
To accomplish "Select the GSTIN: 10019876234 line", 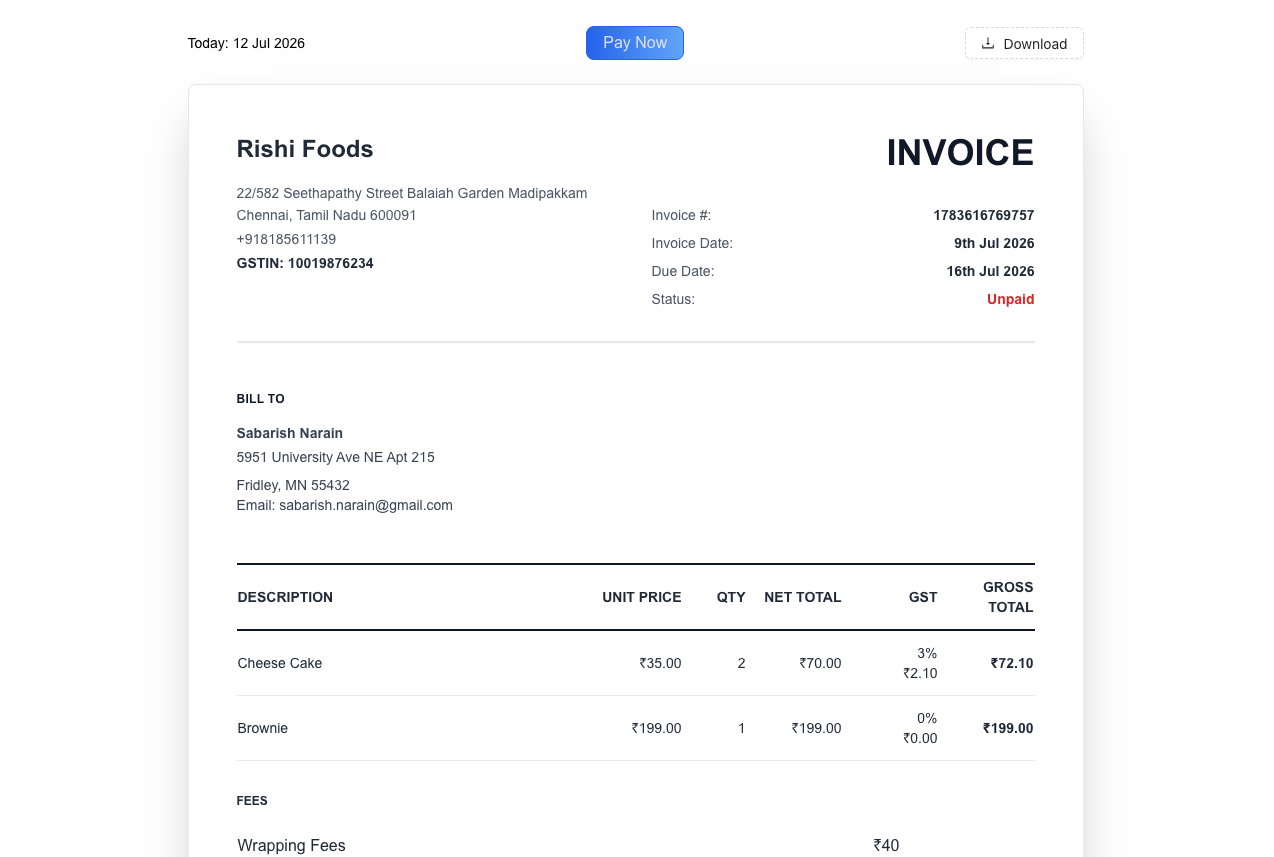I will pyautogui.click(x=305, y=263).
